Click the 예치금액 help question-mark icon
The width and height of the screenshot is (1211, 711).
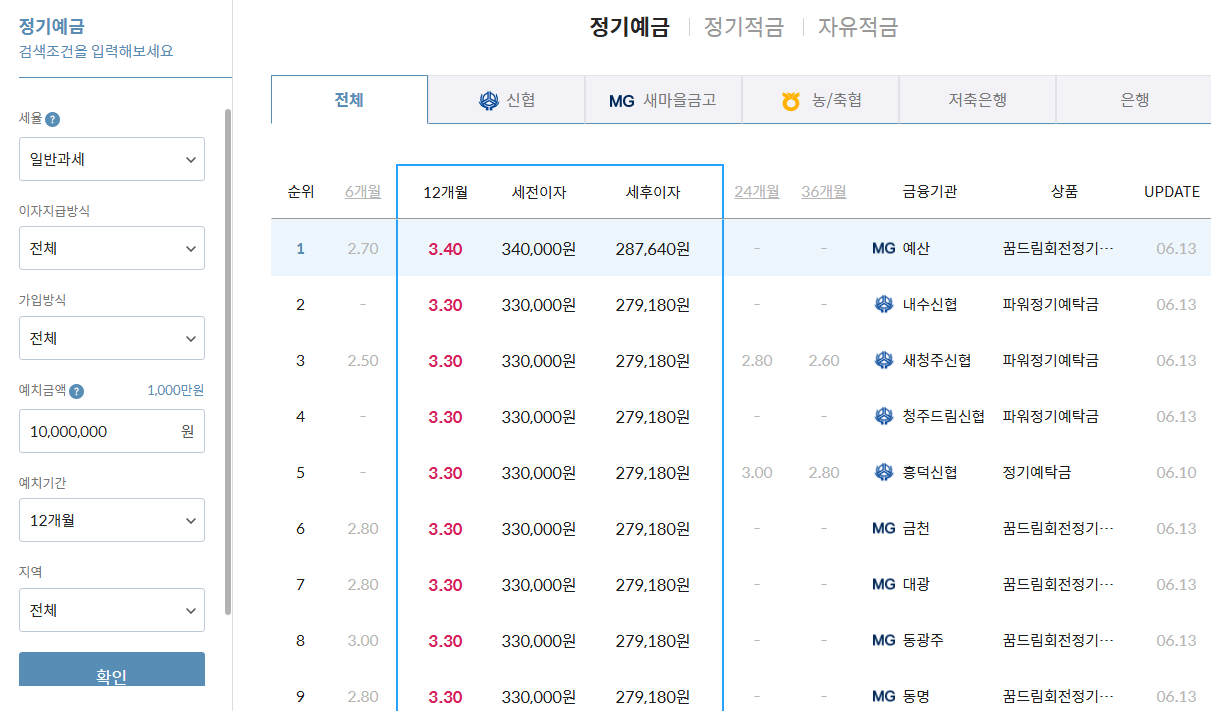tap(77, 391)
